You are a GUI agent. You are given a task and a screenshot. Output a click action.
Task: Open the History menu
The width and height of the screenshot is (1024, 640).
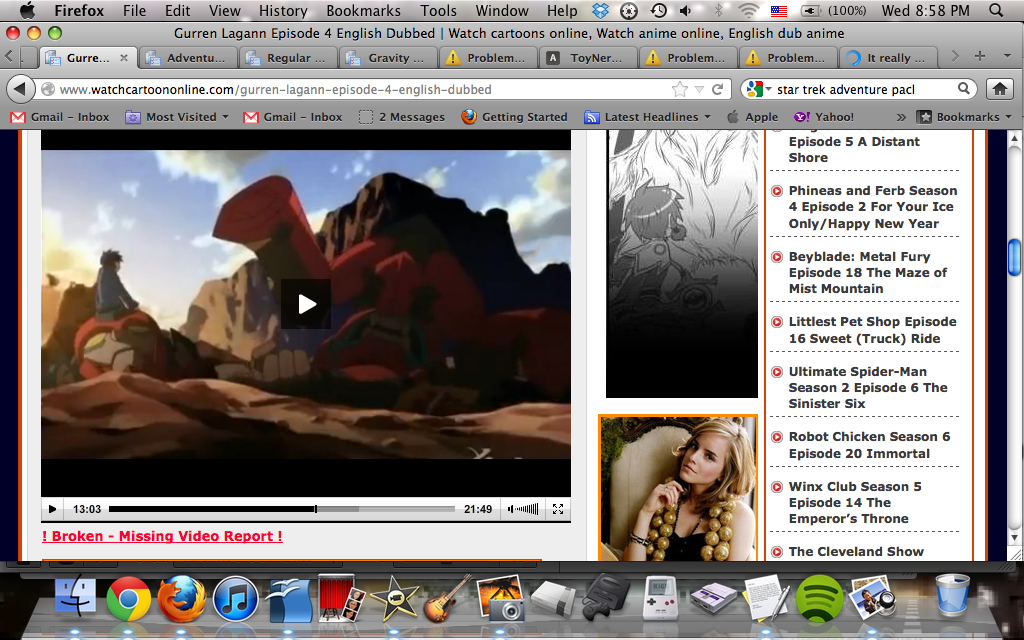coord(283,10)
